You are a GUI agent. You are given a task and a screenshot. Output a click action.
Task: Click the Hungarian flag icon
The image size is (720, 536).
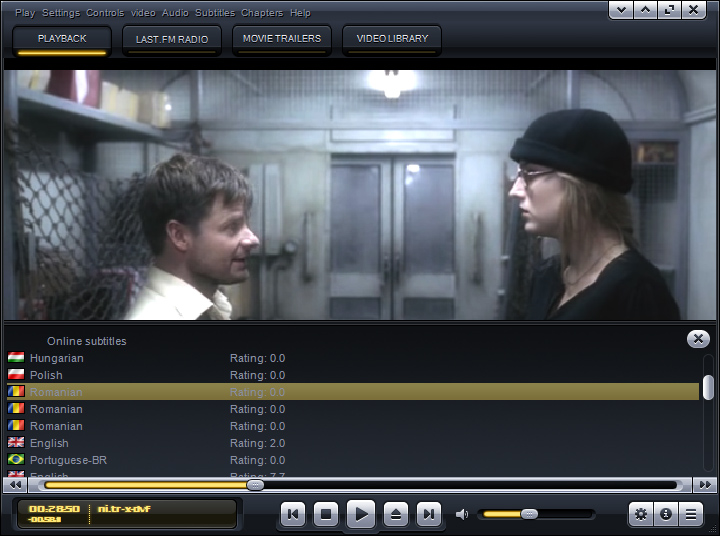[16, 357]
